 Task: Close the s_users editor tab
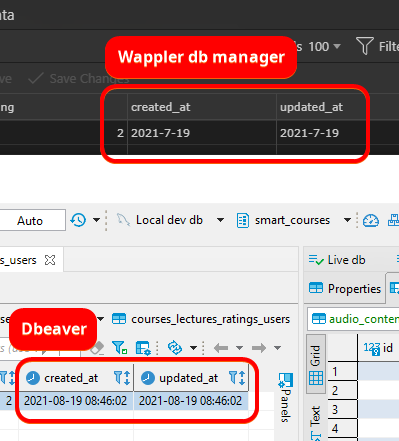(50, 260)
